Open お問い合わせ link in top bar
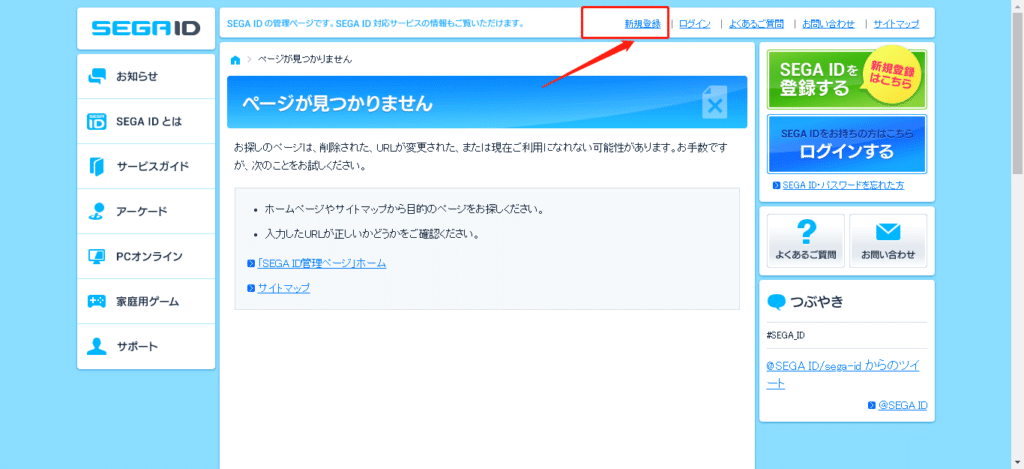Image resolution: width=1024 pixels, height=469 pixels. click(x=828, y=24)
